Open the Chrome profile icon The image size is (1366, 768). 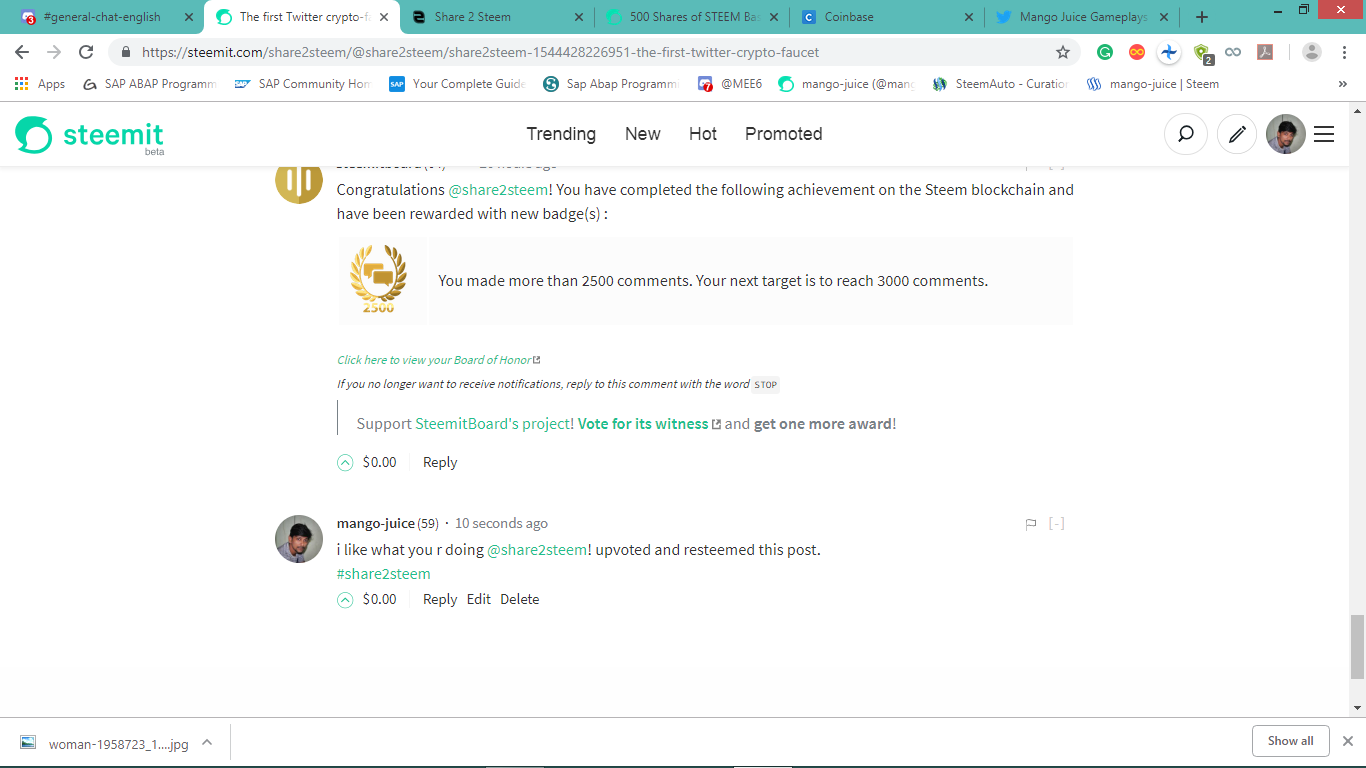click(1312, 52)
